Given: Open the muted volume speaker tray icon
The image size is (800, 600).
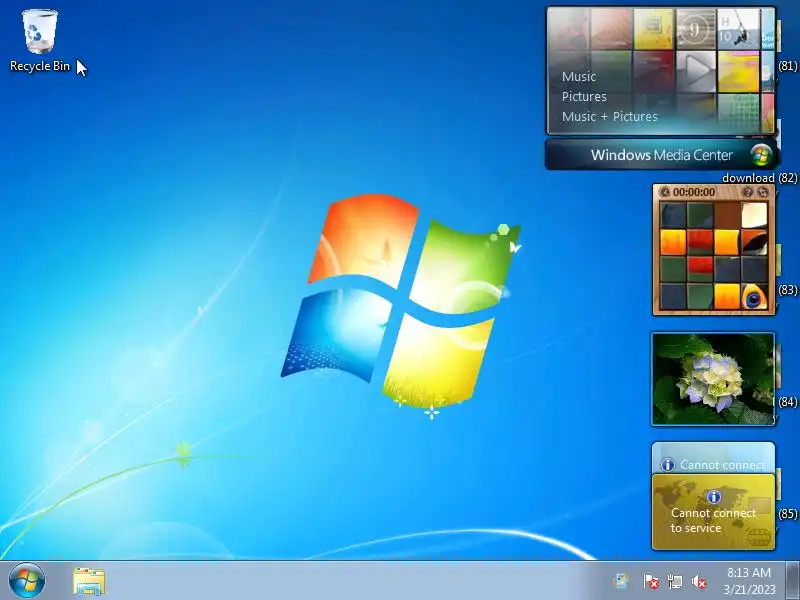Looking at the screenshot, I should click(699, 581).
